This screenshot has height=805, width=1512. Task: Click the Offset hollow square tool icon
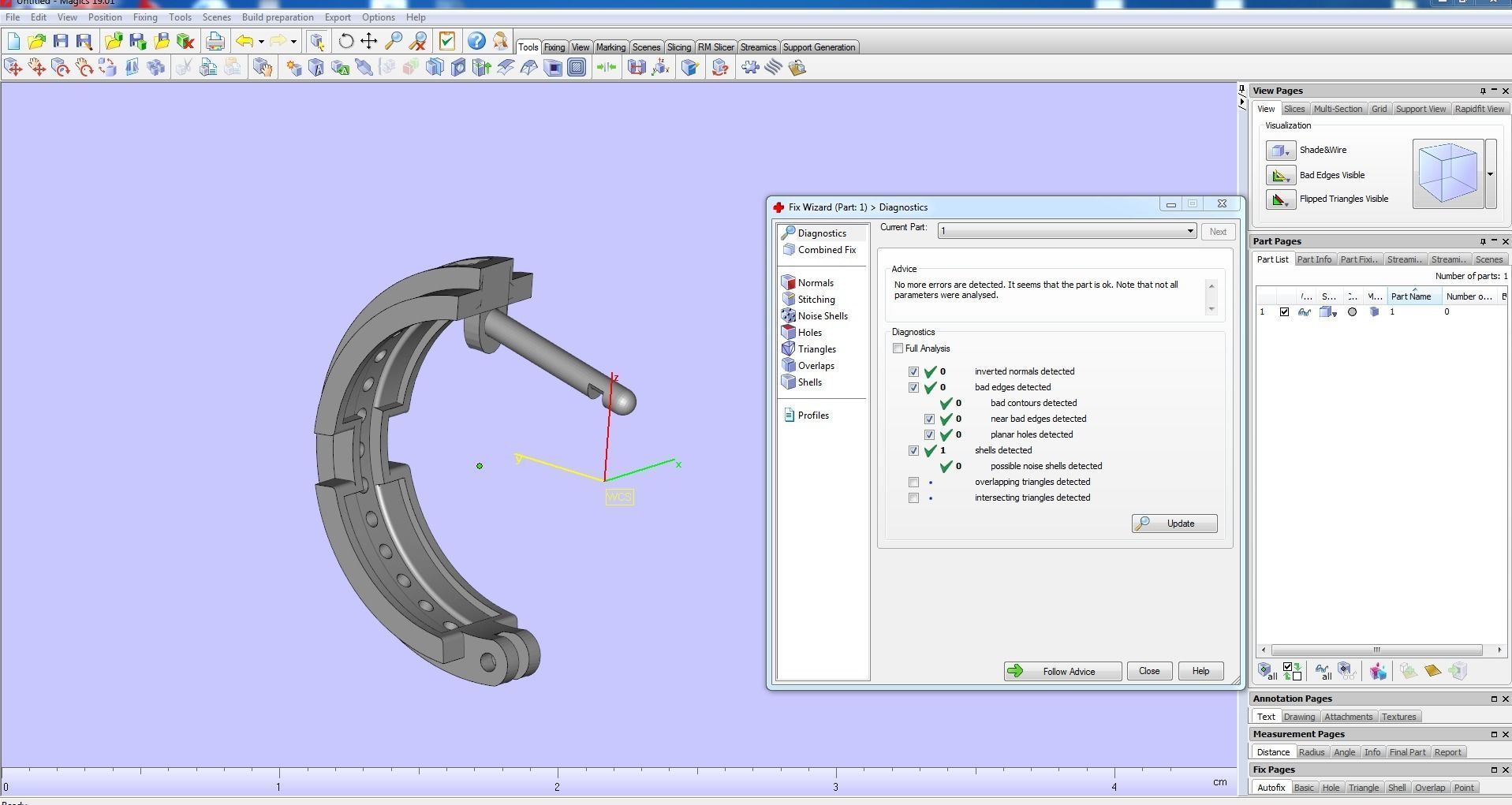click(x=577, y=68)
